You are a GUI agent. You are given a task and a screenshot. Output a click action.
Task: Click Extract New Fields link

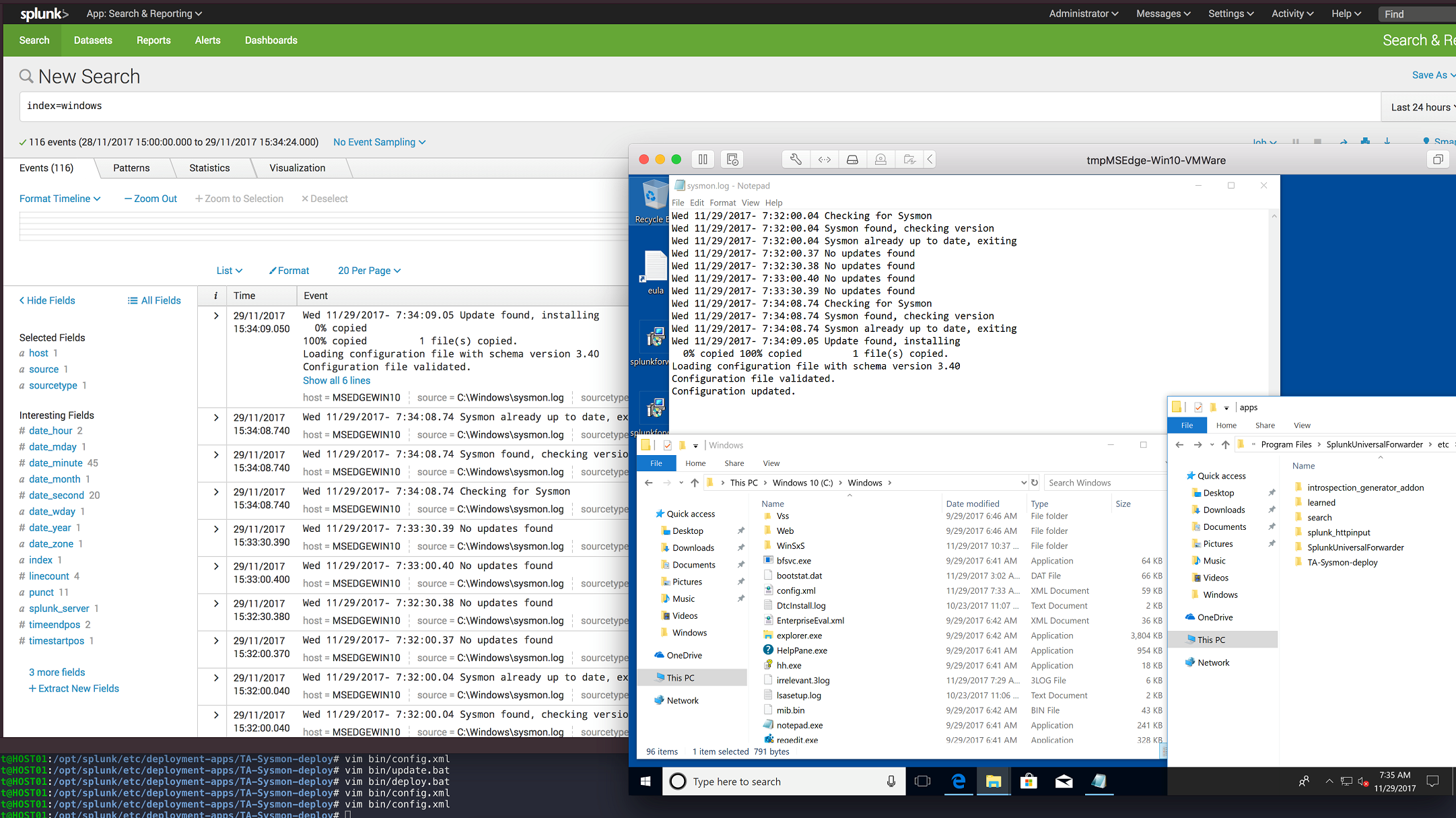(x=74, y=688)
